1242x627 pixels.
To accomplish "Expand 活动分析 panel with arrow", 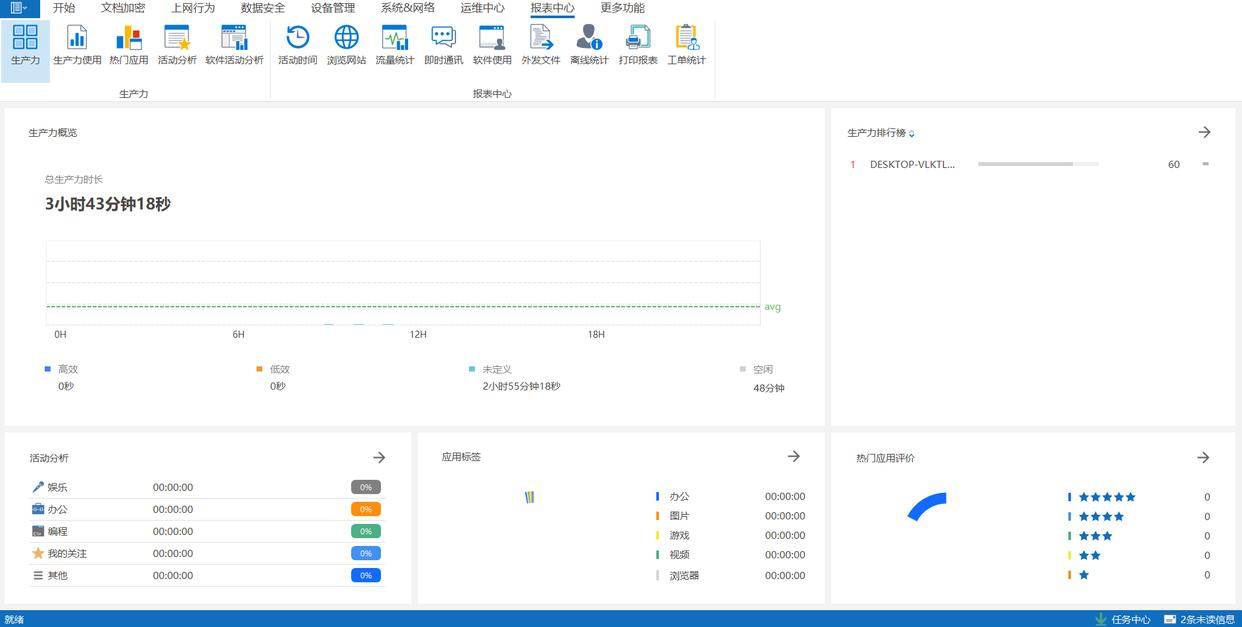I will pyautogui.click(x=379, y=457).
